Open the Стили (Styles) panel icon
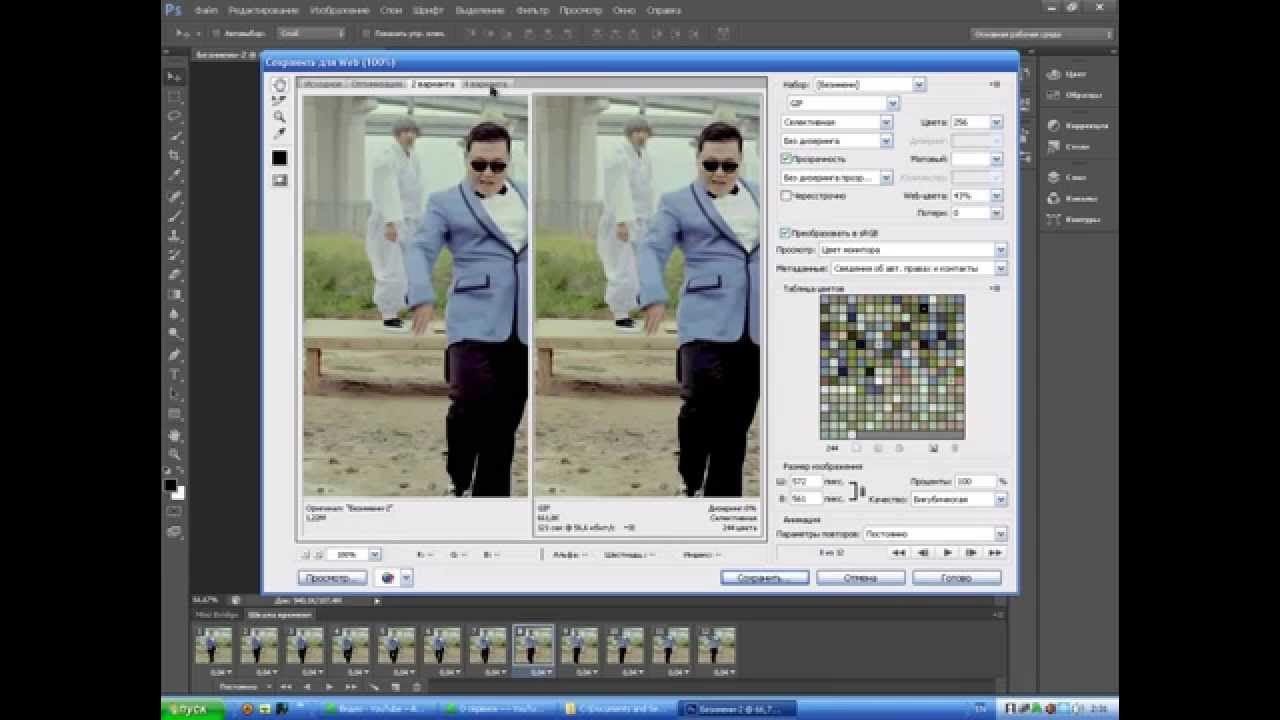This screenshot has height=720, width=1280. pyautogui.click(x=1054, y=147)
